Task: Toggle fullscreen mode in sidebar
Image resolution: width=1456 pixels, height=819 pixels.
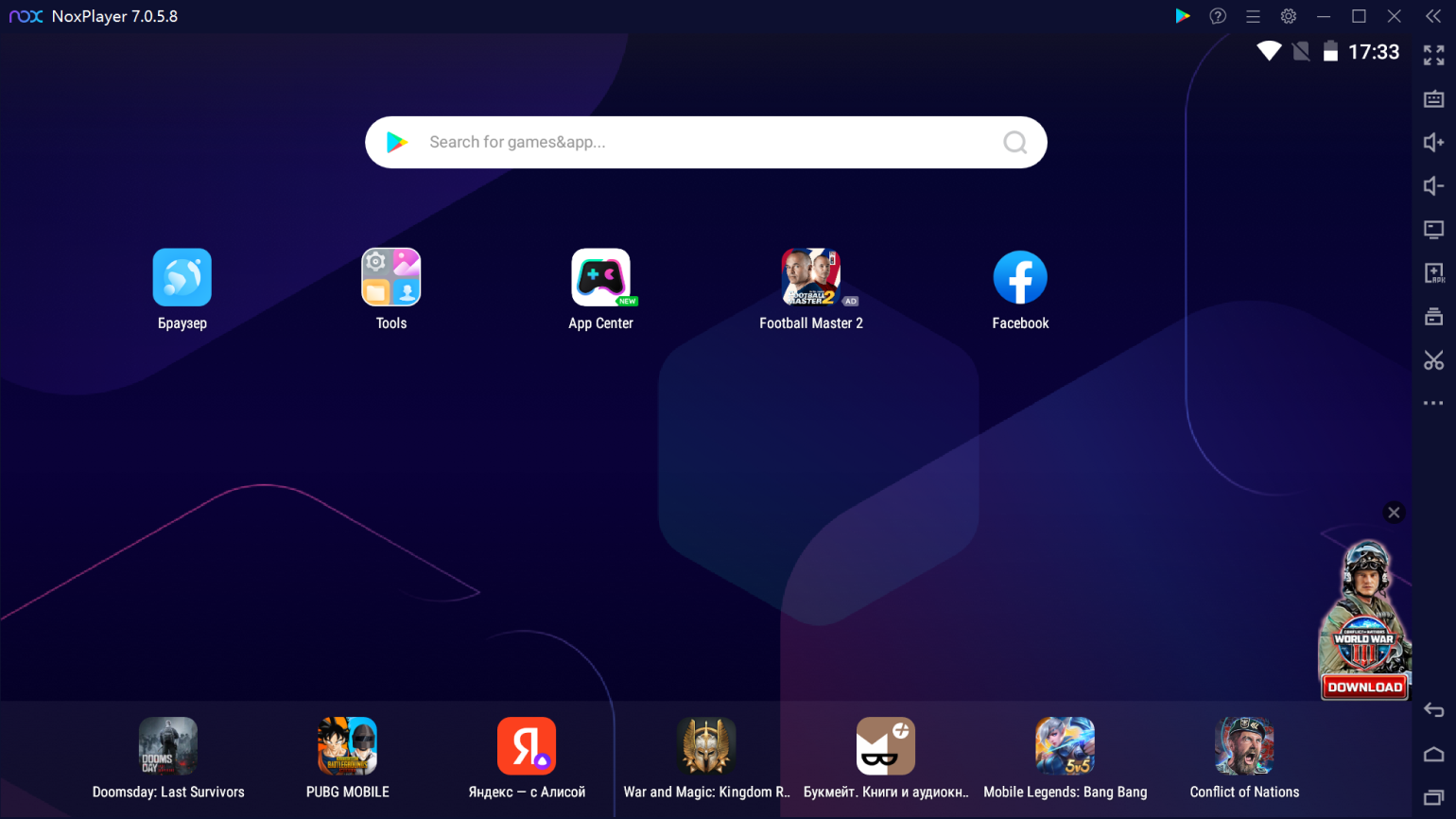Action: coord(1433,56)
